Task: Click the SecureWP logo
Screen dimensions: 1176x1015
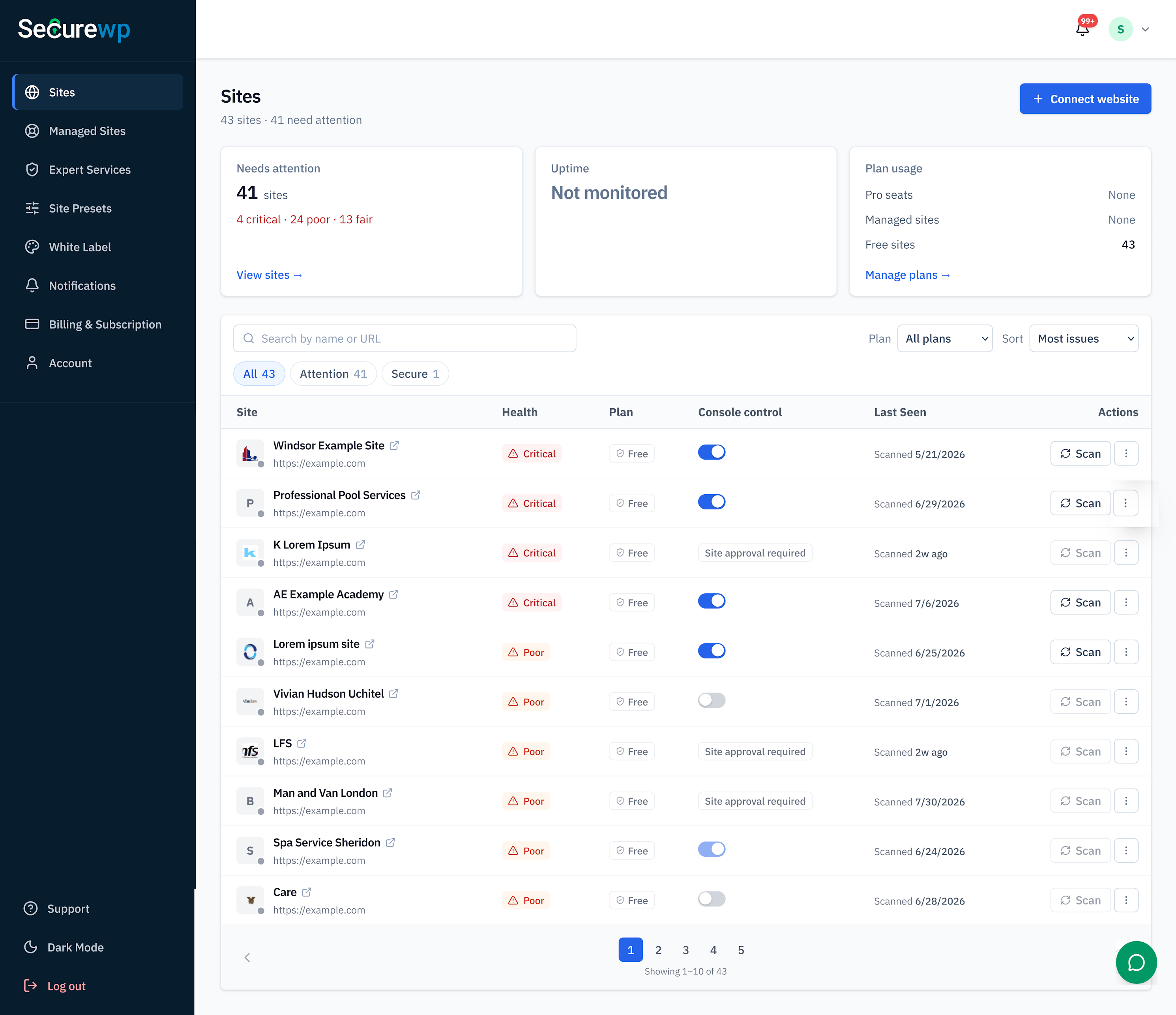Action: pyautogui.click(x=74, y=30)
